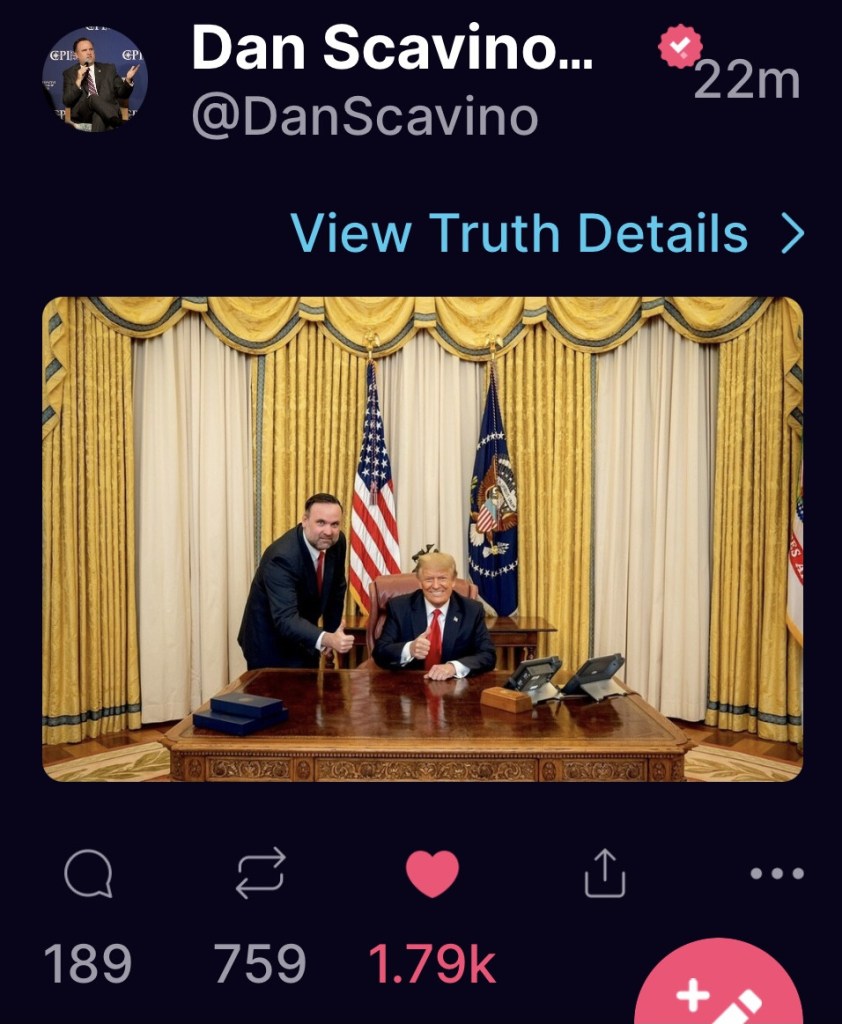Screen dimensions: 842x1024
Task: Expand details with the blue chevron arrow
Action: pyautogui.click(x=793, y=235)
